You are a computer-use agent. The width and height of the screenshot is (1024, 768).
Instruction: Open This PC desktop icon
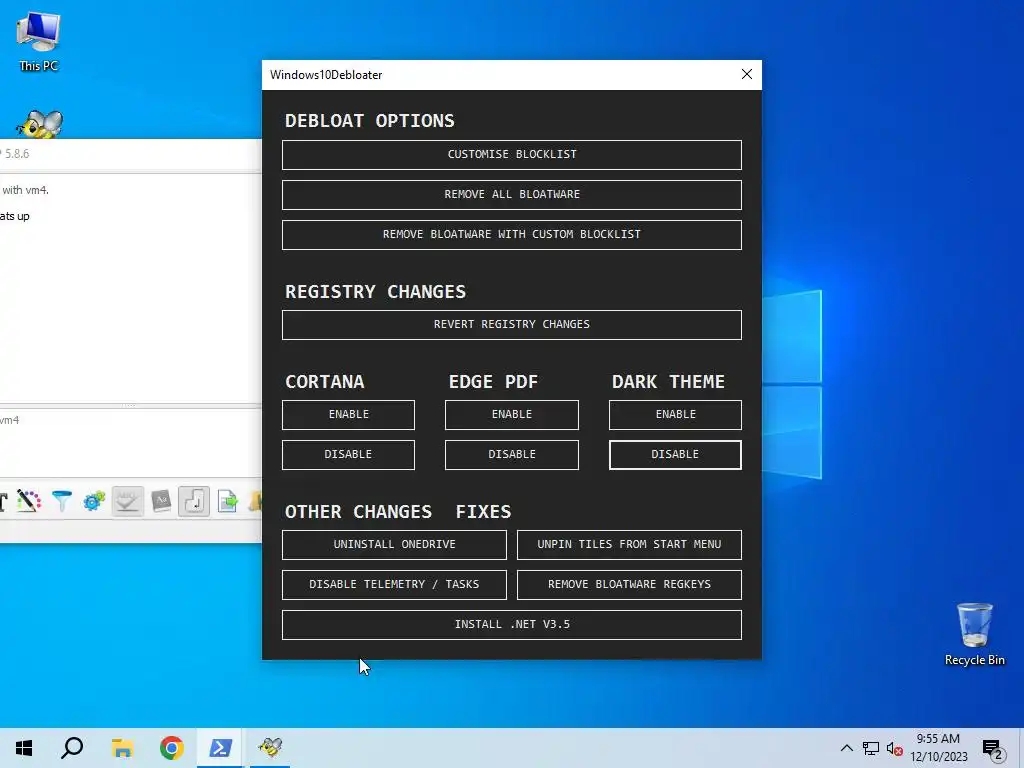[x=39, y=42]
